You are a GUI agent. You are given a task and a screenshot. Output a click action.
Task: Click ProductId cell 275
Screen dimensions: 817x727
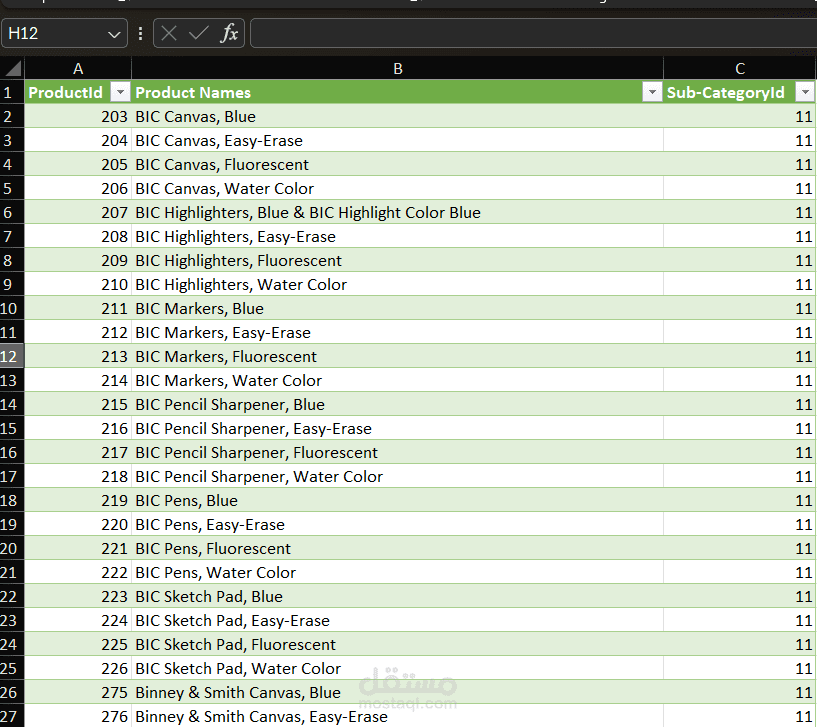78,692
